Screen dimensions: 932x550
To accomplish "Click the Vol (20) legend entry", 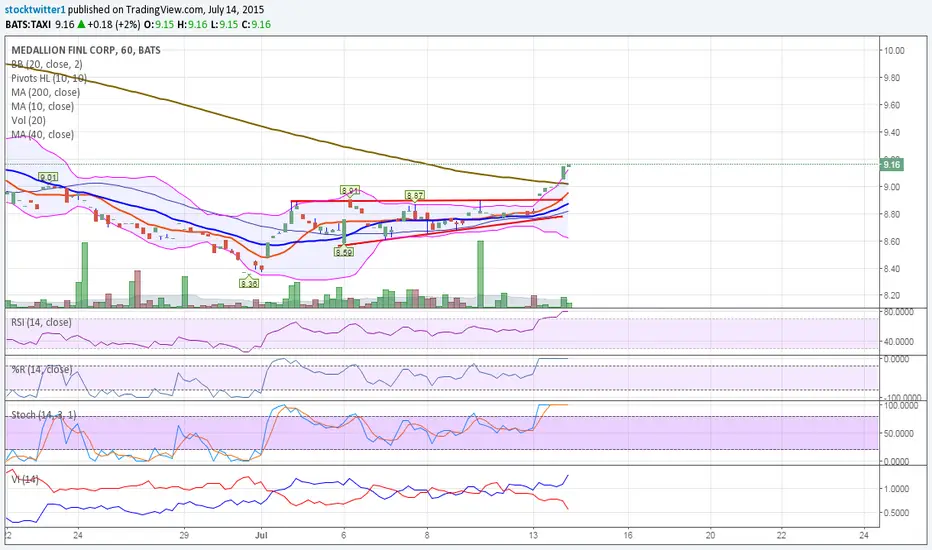I will tap(29, 121).
